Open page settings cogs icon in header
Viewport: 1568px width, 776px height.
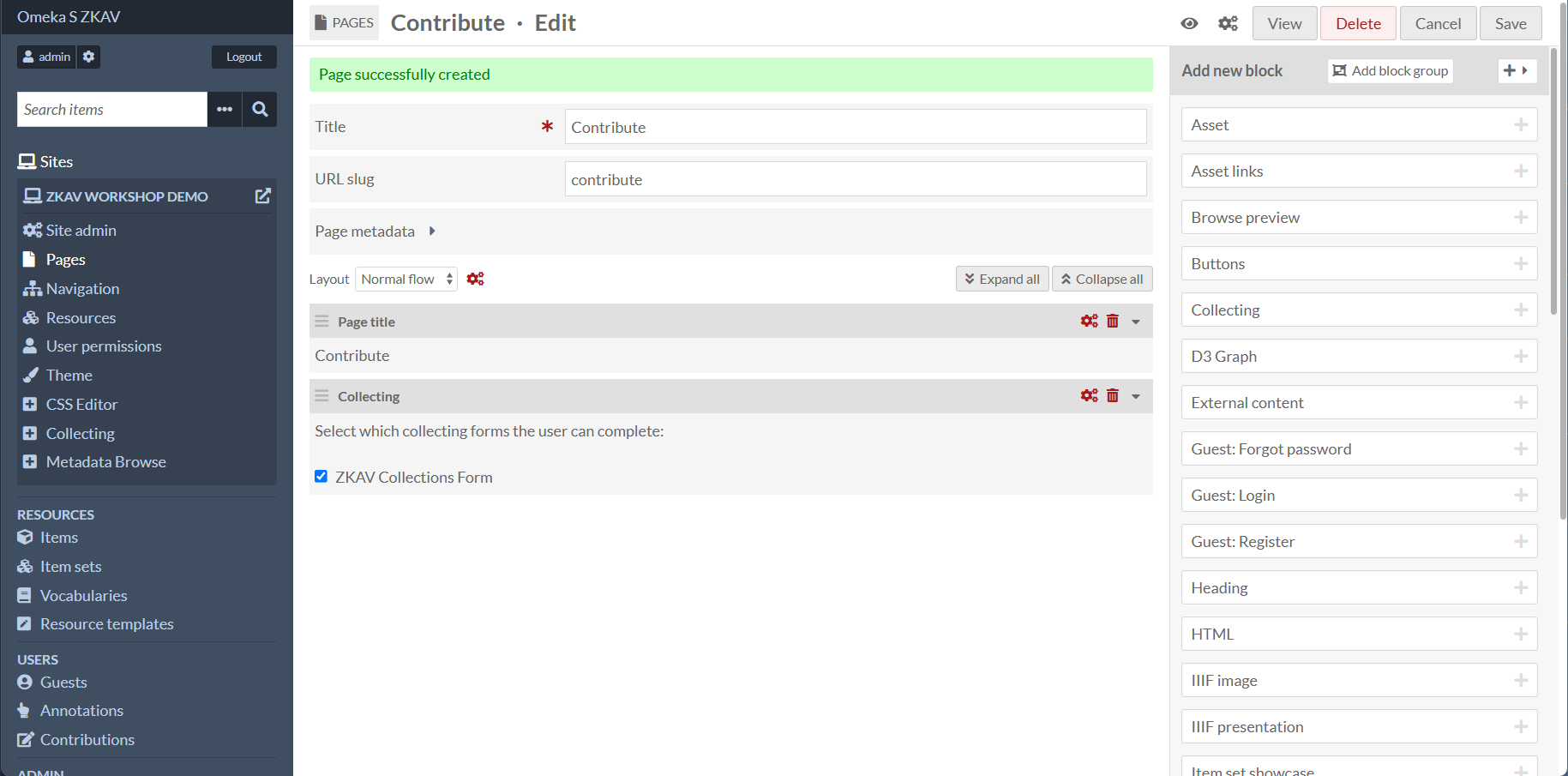coord(1228,23)
